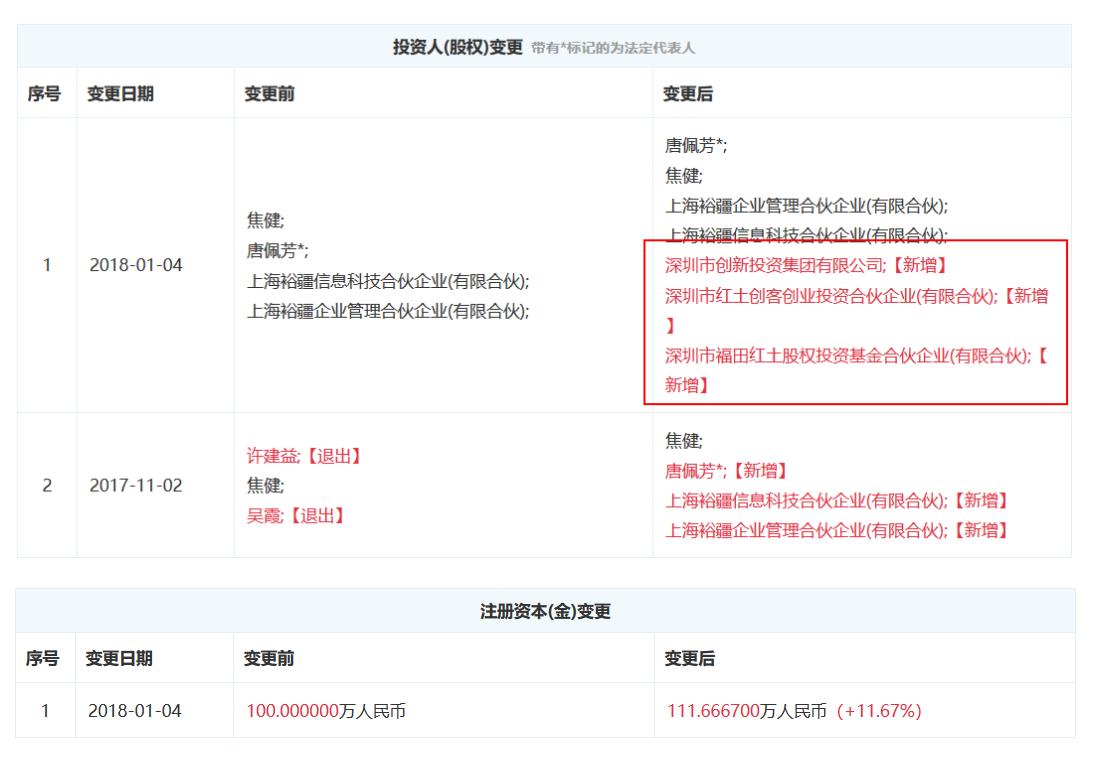Click the 111.666700万人民币 value
The width and height of the screenshot is (1093, 764).
click(x=747, y=711)
